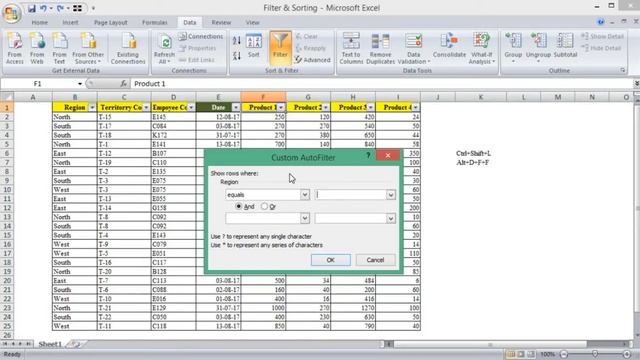Screen dimensions: 640x360
Task: Switch to the Home ribbon tab
Action: click(x=40, y=22)
